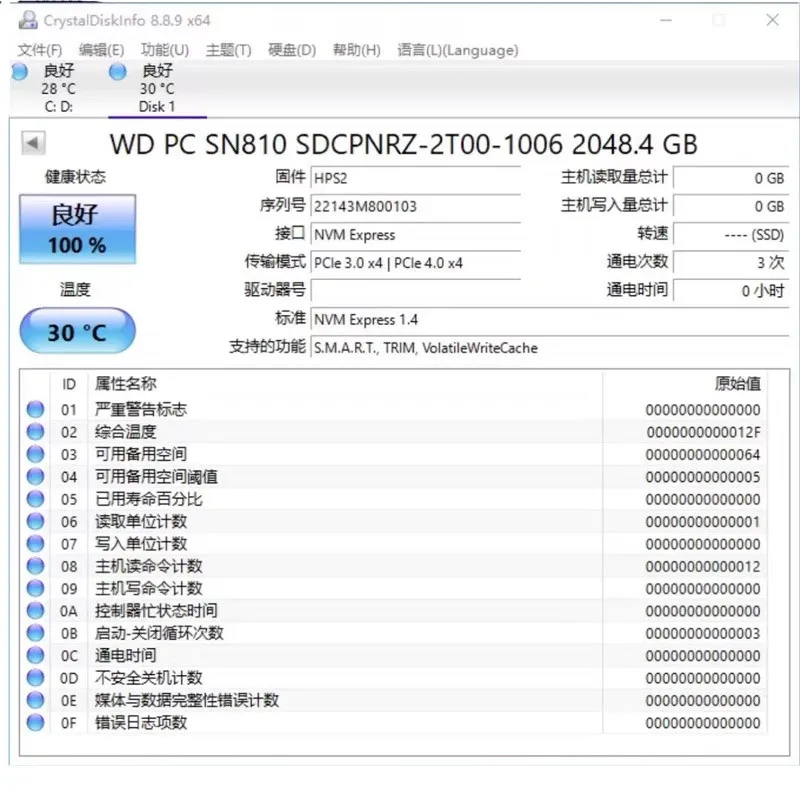The width and height of the screenshot is (800, 800).
Task: Click the status dot beside 通电时间 attribute
Action: click(35, 655)
